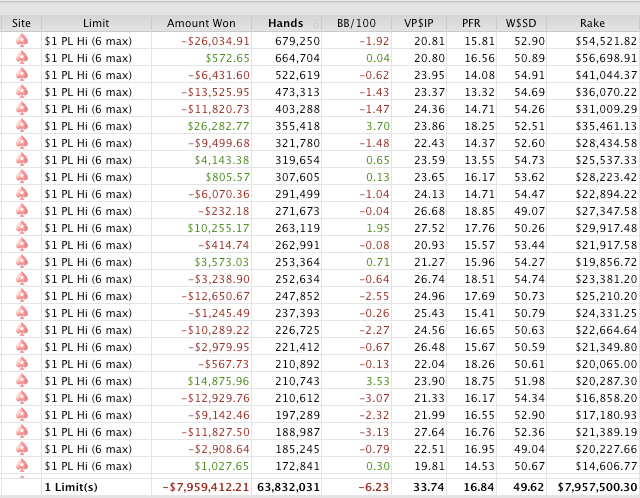This screenshot has height=498, width=640.
Task: Click the site icon in the 253,364 hands row
Action: point(21,262)
